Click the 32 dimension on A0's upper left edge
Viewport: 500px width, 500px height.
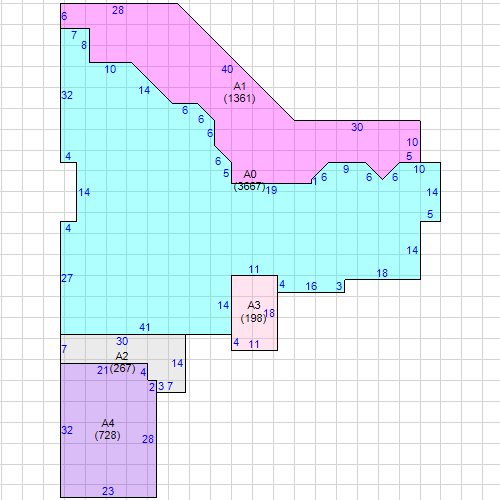point(67,95)
